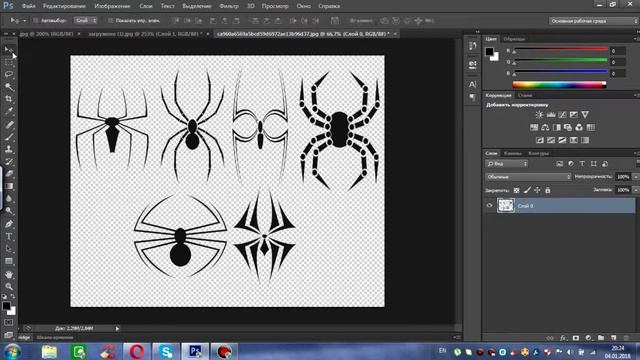
Task: Open opacity slider dropdown arrow
Action: pos(636,177)
